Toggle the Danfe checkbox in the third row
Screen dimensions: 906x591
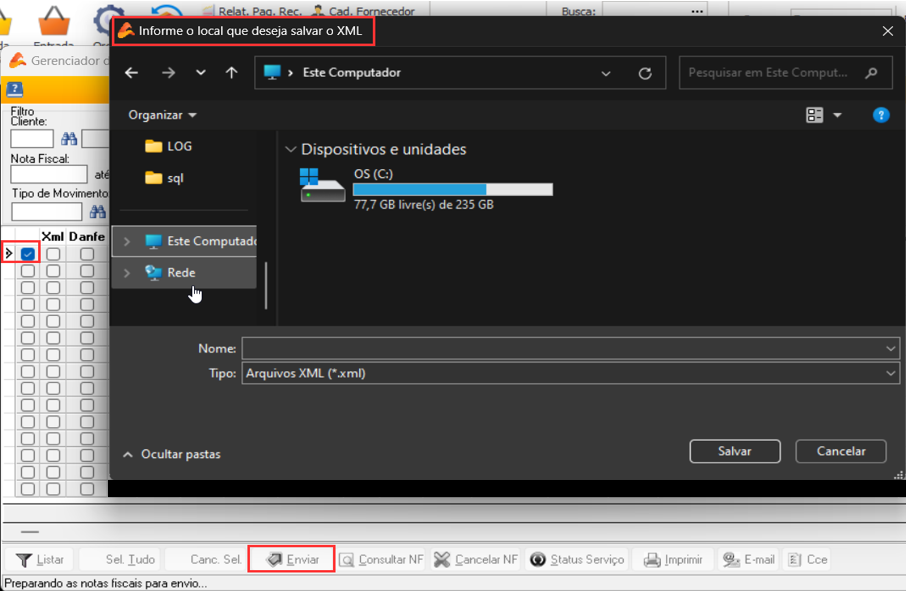click(87, 288)
